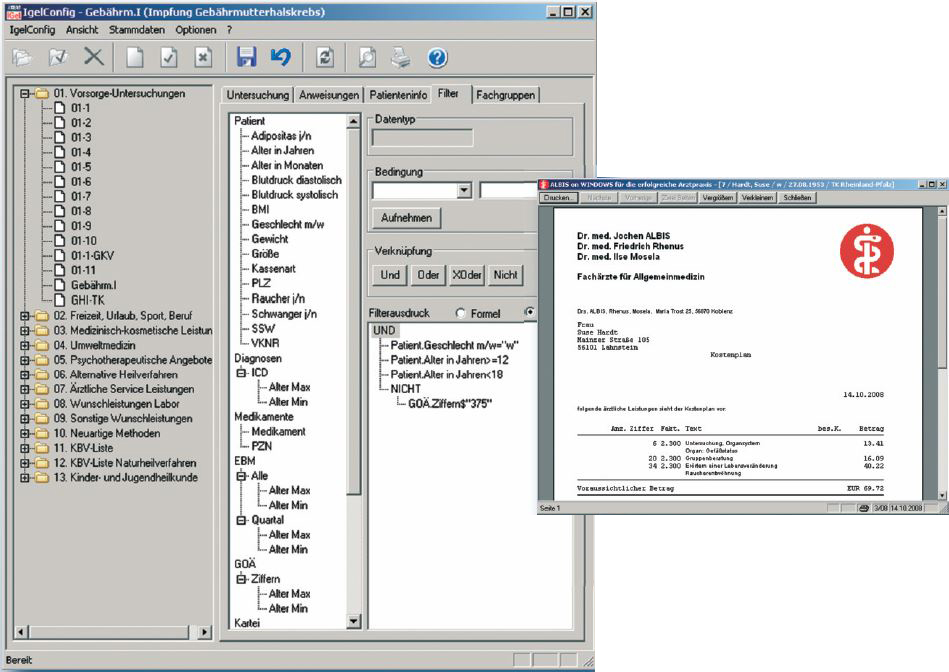
Task: Click the Oder link button
Action: pyautogui.click(x=428, y=275)
